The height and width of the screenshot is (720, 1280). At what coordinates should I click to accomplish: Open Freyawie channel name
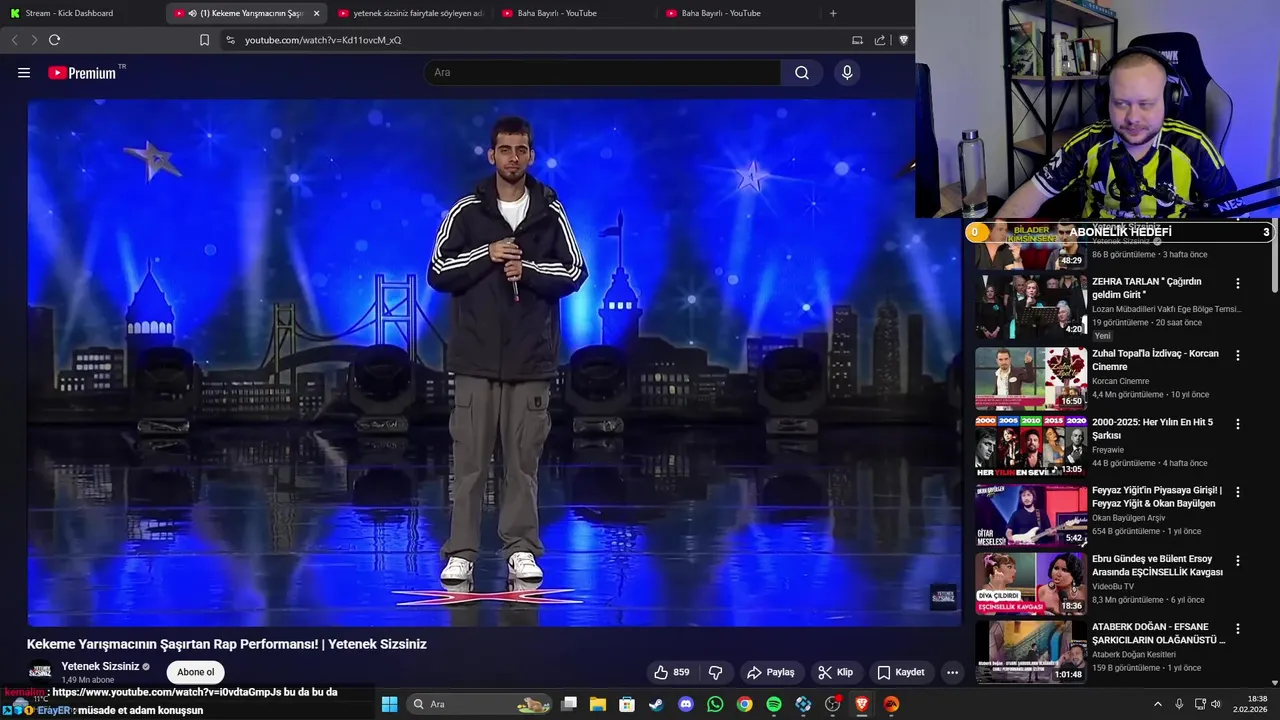(1110, 449)
